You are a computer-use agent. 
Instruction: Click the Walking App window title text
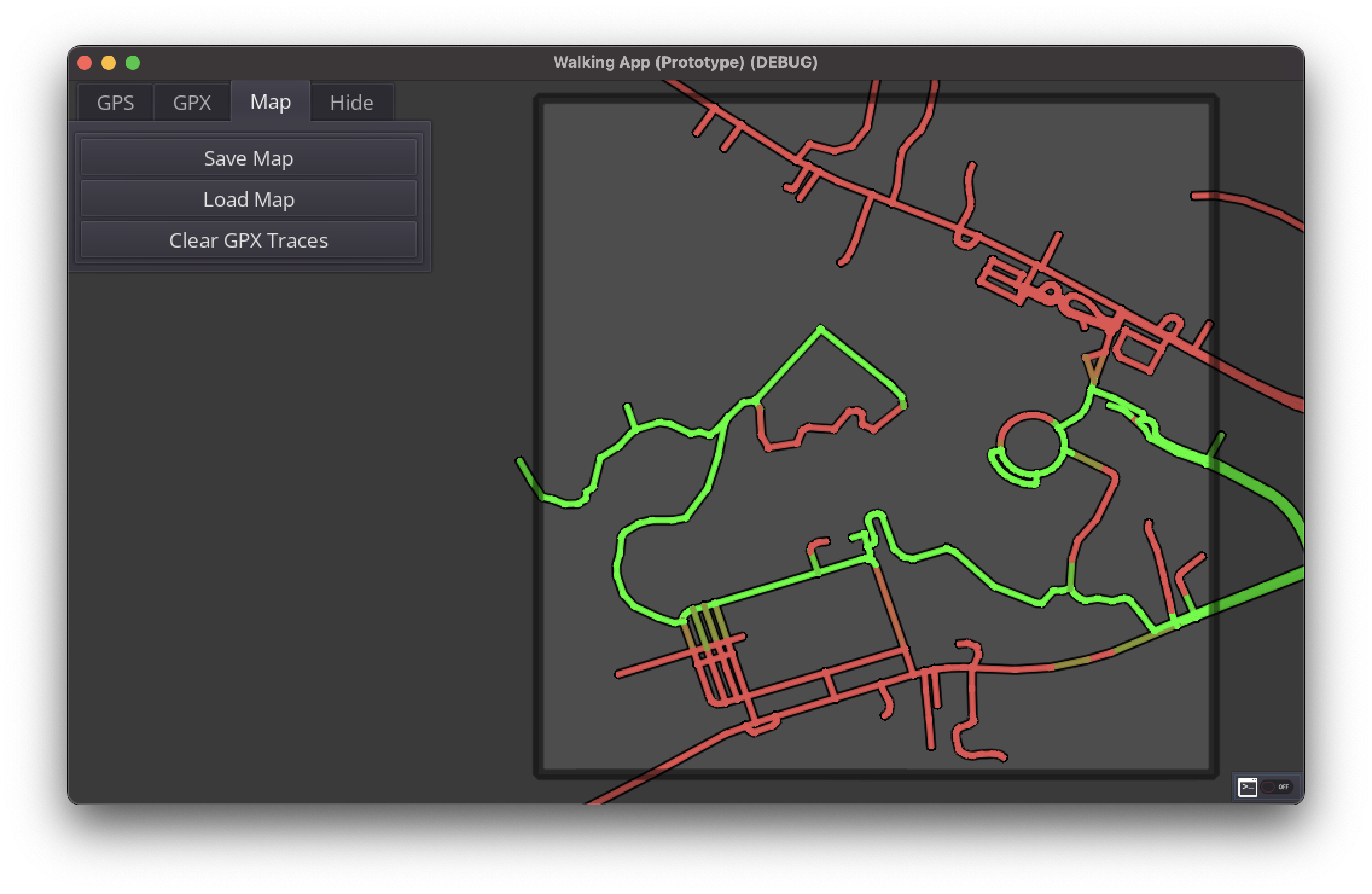coord(685,62)
